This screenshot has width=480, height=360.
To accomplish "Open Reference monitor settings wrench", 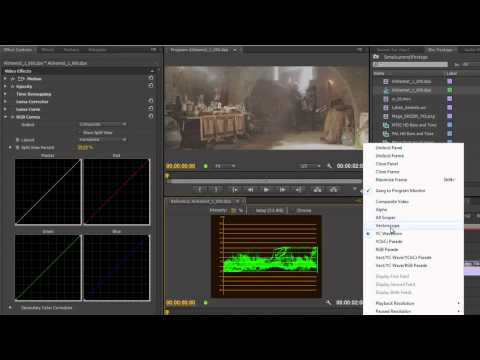I will 329,302.
